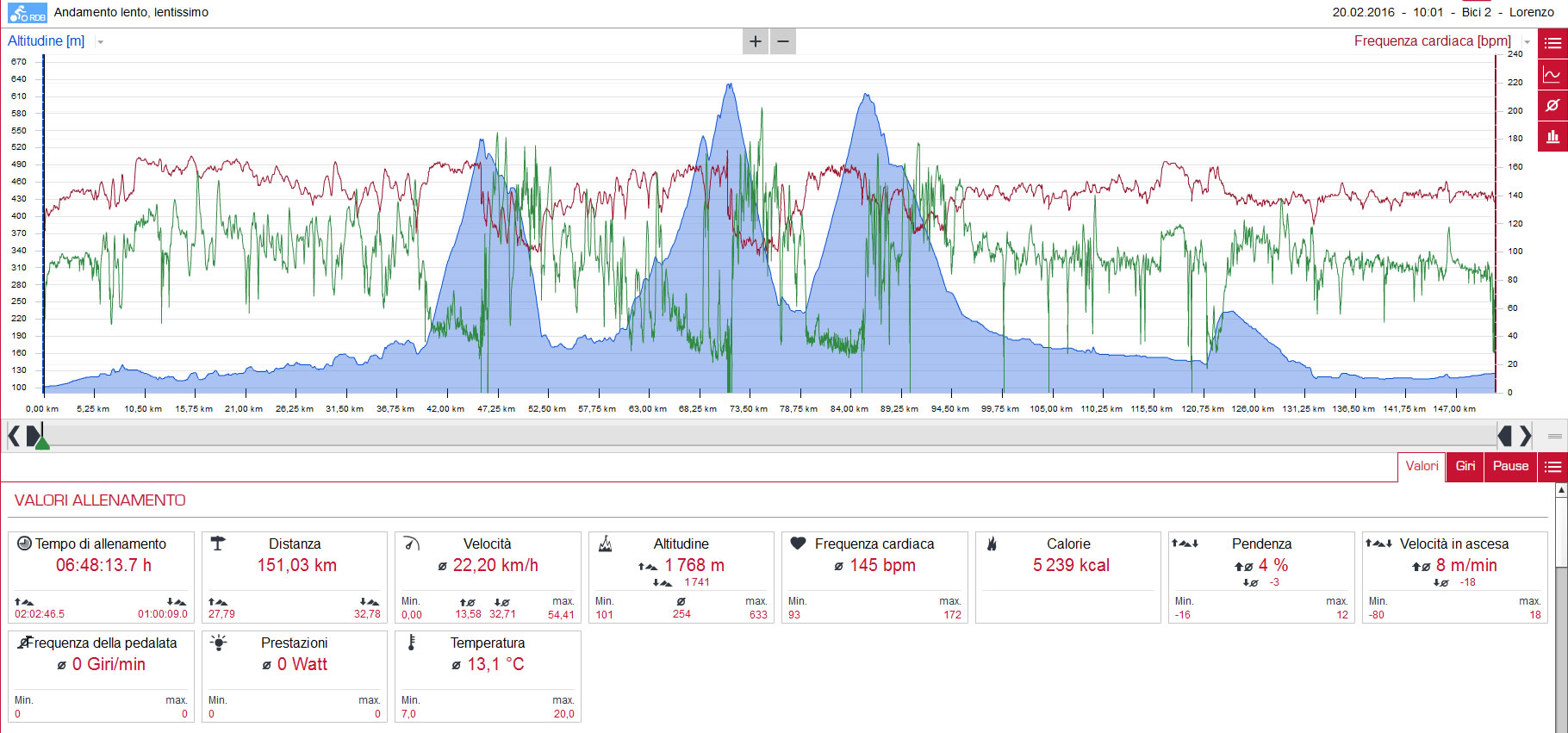Switch to the Valori tab

click(1422, 467)
